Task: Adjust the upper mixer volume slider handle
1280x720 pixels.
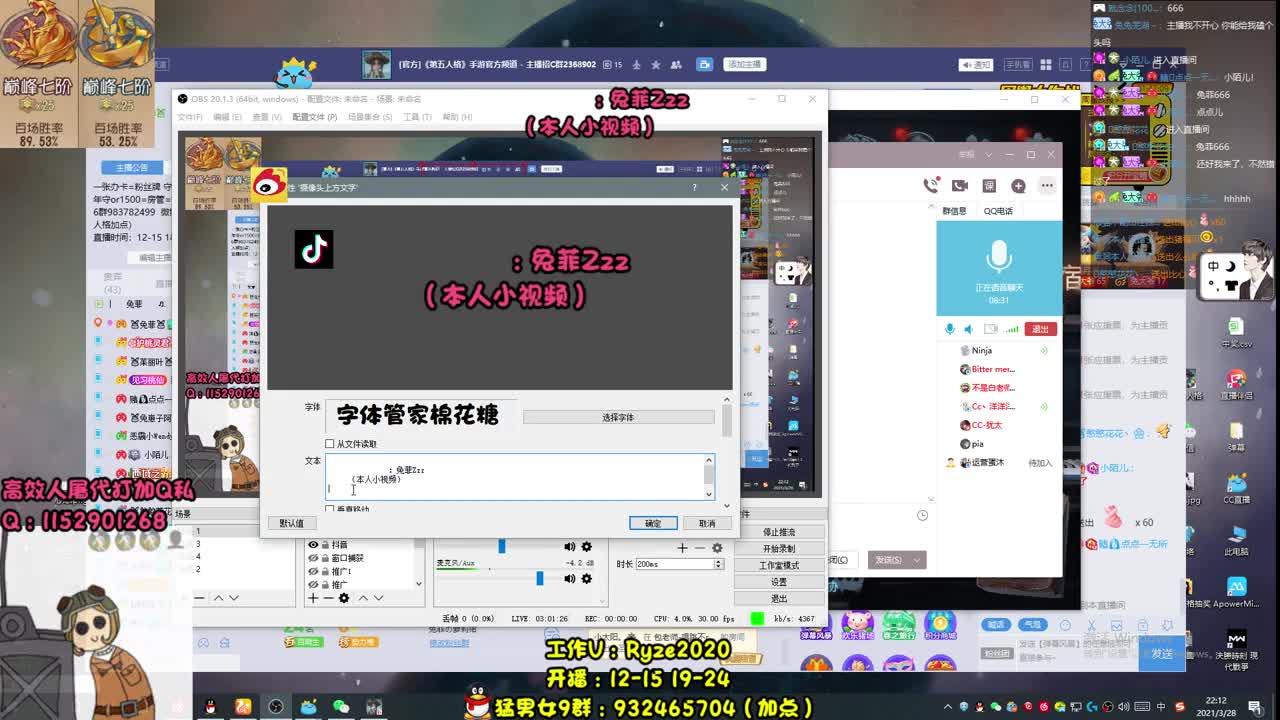Action: pos(502,546)
